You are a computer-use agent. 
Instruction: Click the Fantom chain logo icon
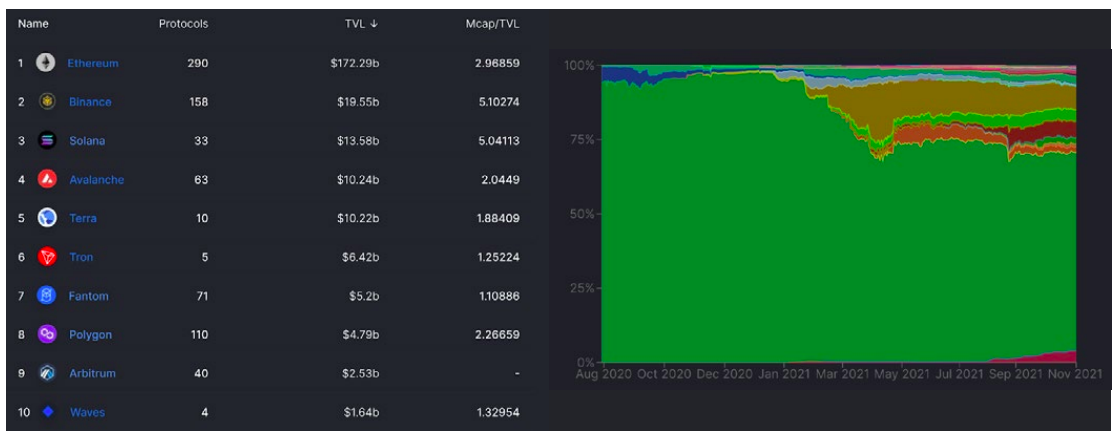click(47, 296)
